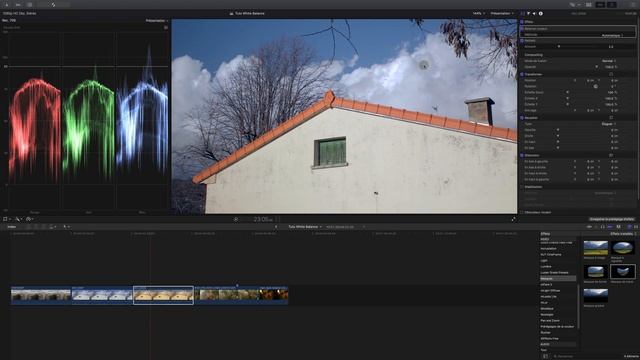
Task: Click the Rotation dial control
Action: (596, 86)
